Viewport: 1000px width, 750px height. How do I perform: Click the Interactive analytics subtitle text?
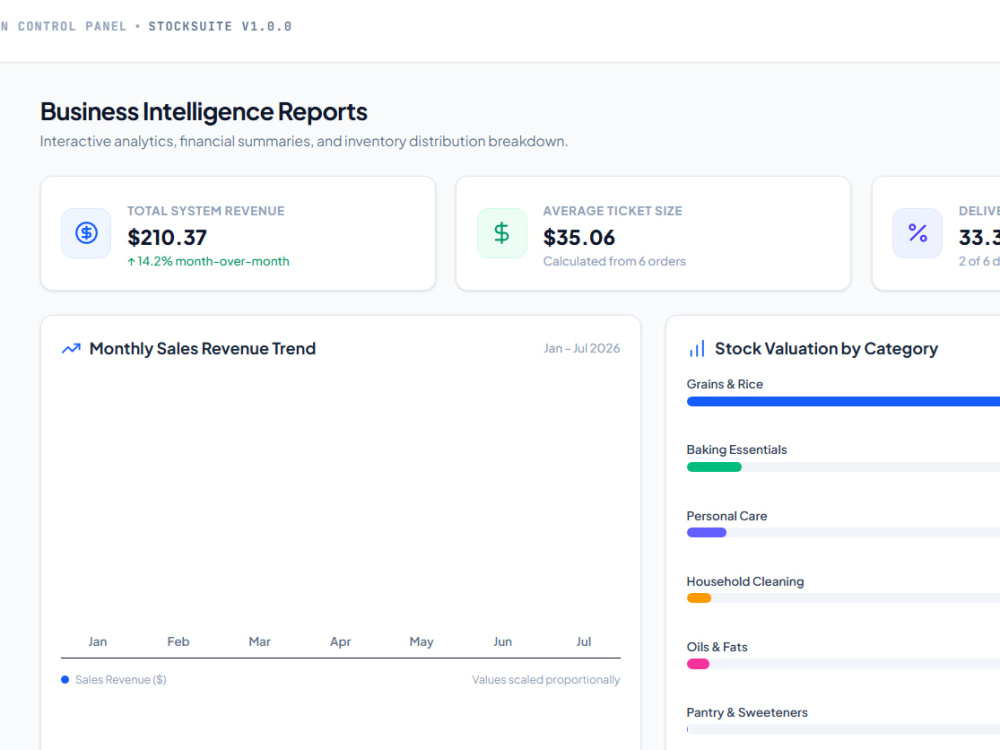click(304, 141)
